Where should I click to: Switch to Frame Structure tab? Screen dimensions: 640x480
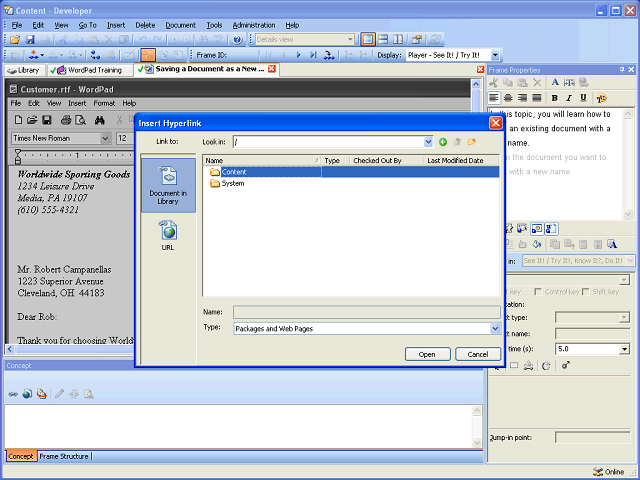point(64,456)
